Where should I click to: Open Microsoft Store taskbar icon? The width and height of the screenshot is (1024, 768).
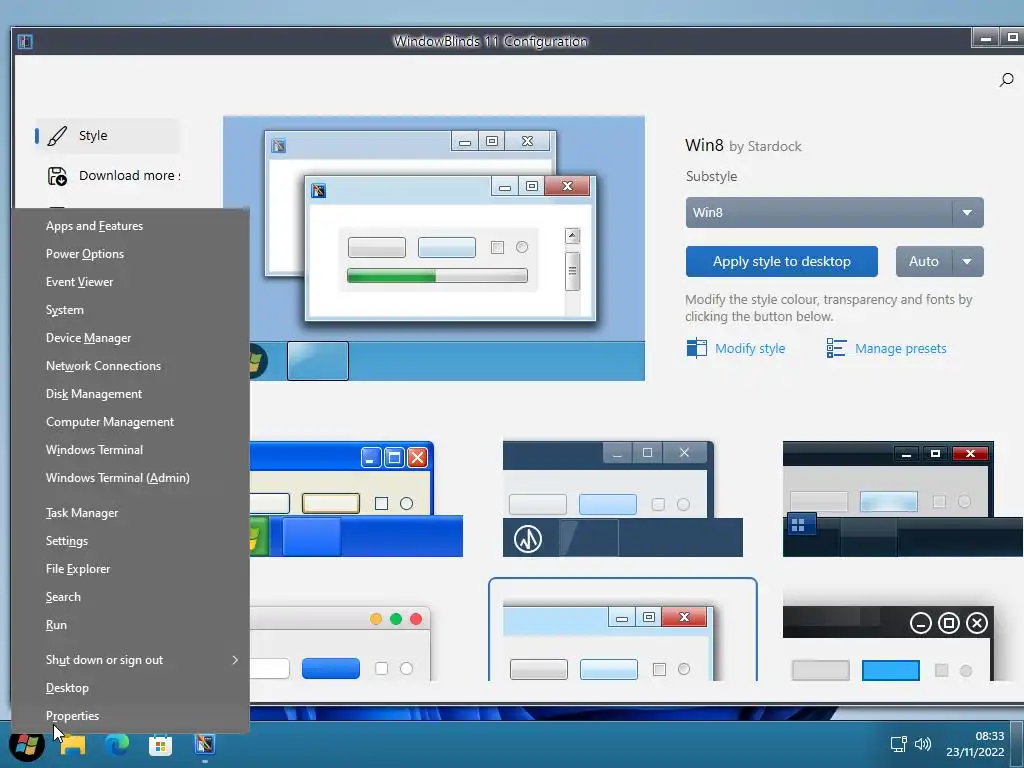[x=160, y=744]
